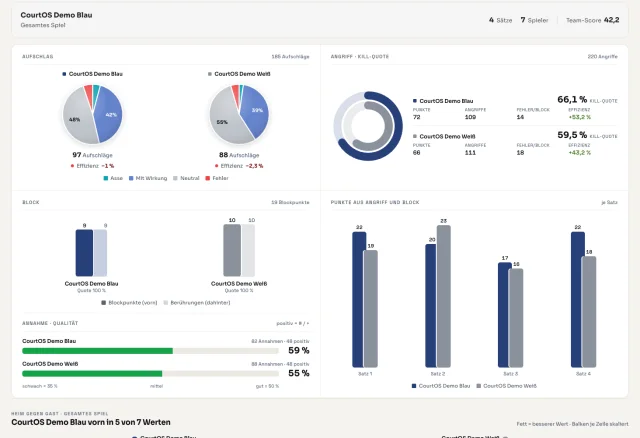Click the Asse legend color swatch

[106, 178]
